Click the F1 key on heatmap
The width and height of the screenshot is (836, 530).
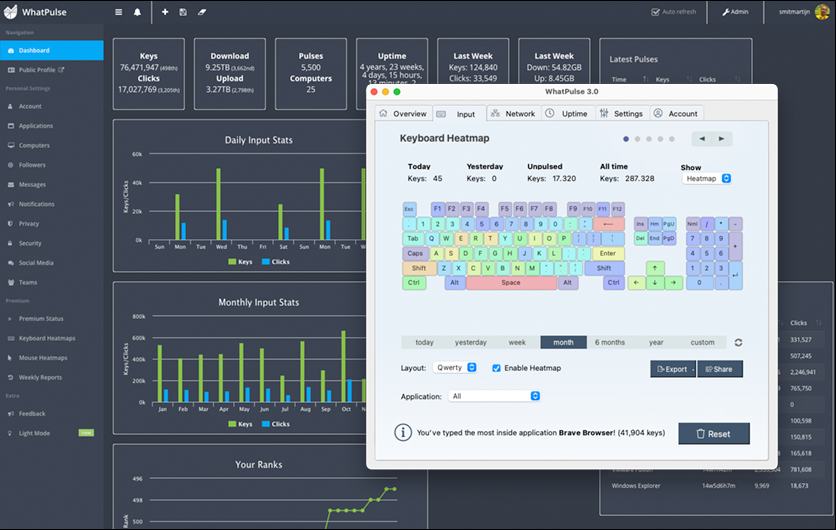coord(437,209)
